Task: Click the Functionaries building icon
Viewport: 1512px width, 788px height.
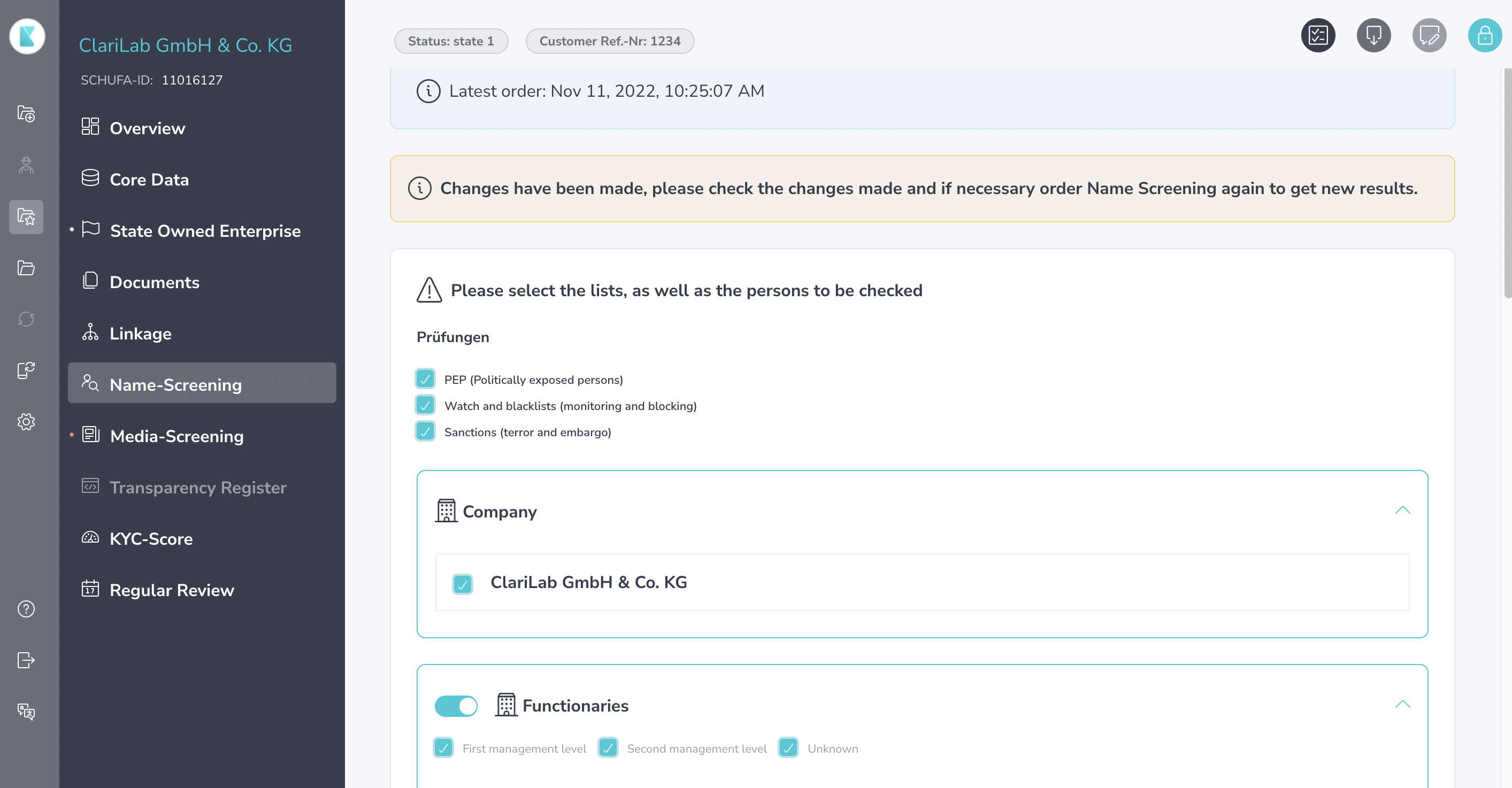Action: coord(506,705)
